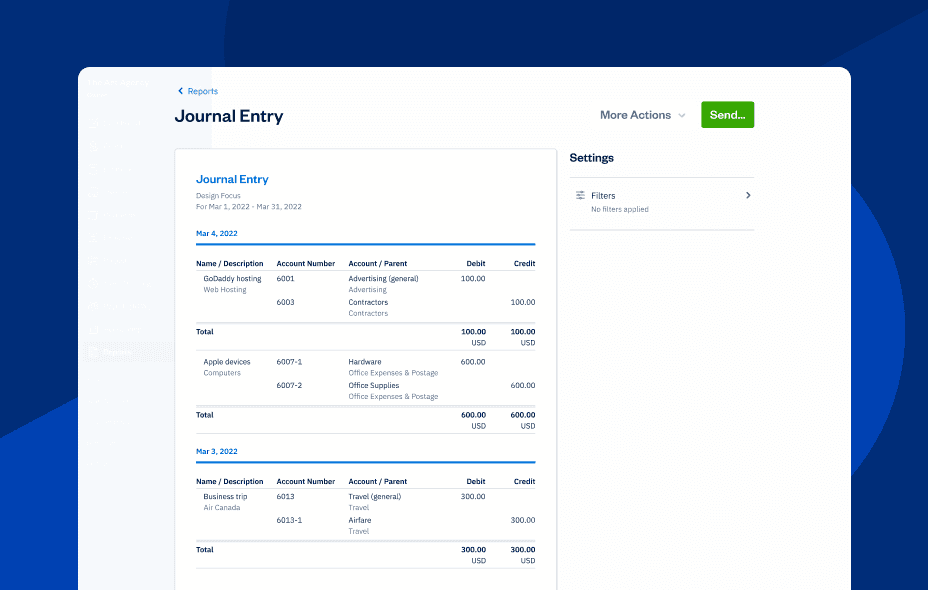
Task: Open the Apple devices journal entry
Action: tap(227, 362)
